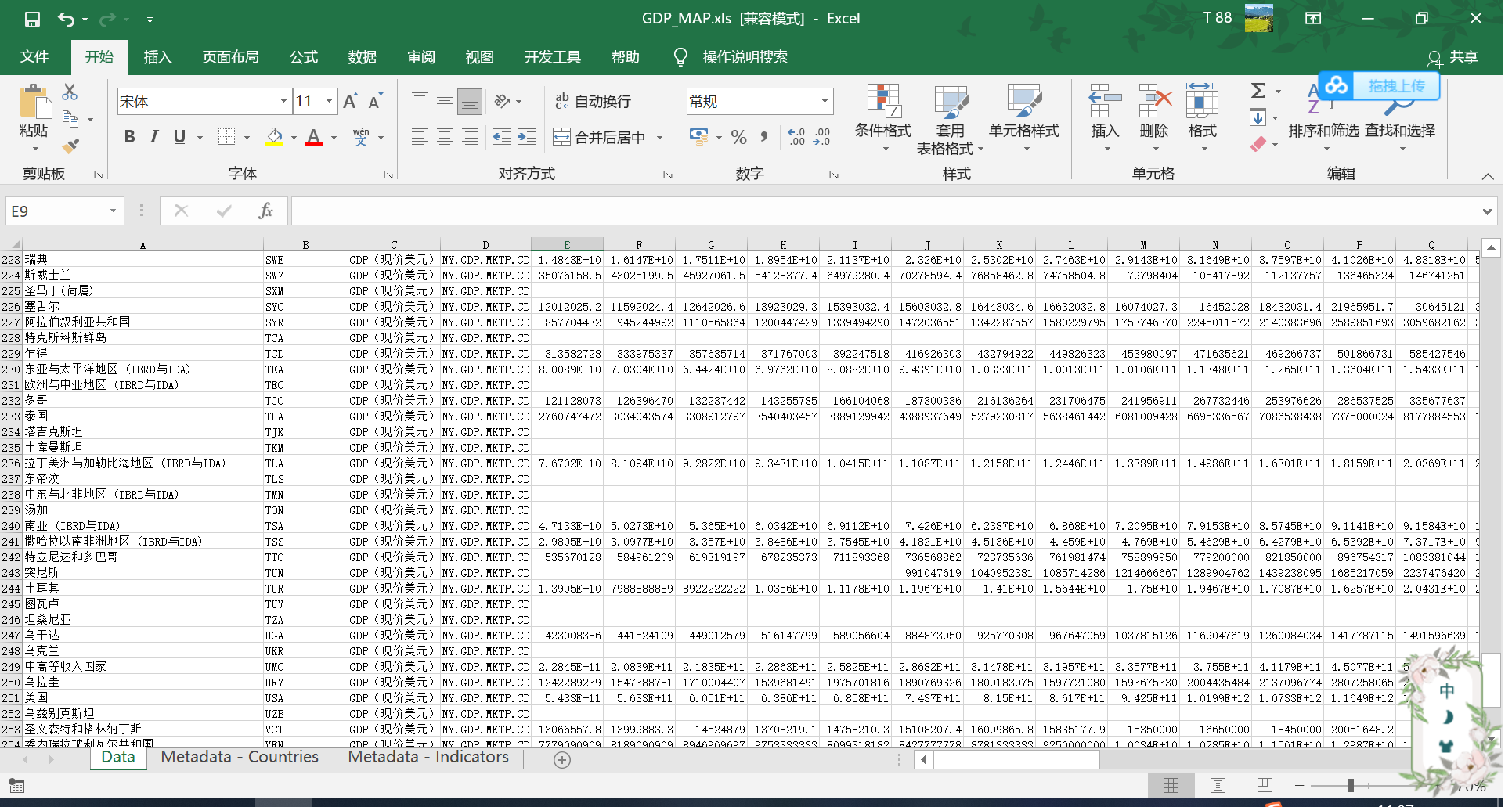Screen dimensions: 1512x807
Task: Toggle Wrap Text (自动换行)
Action: pyautogui.click(x=594, y=101)
